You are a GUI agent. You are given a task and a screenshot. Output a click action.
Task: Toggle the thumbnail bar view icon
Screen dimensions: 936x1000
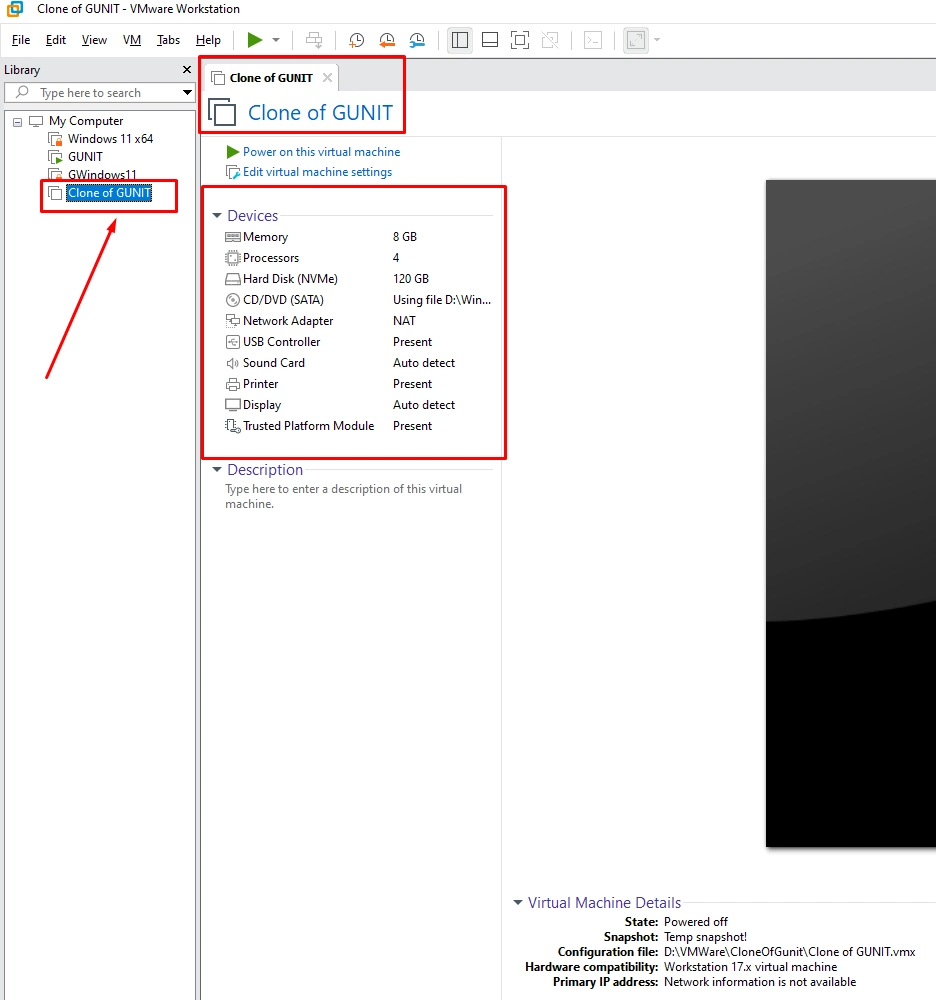[490, 40]
